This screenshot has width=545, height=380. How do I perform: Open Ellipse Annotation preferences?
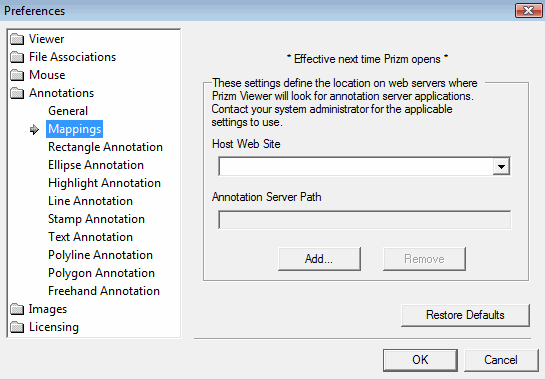(x=96, y=165)
